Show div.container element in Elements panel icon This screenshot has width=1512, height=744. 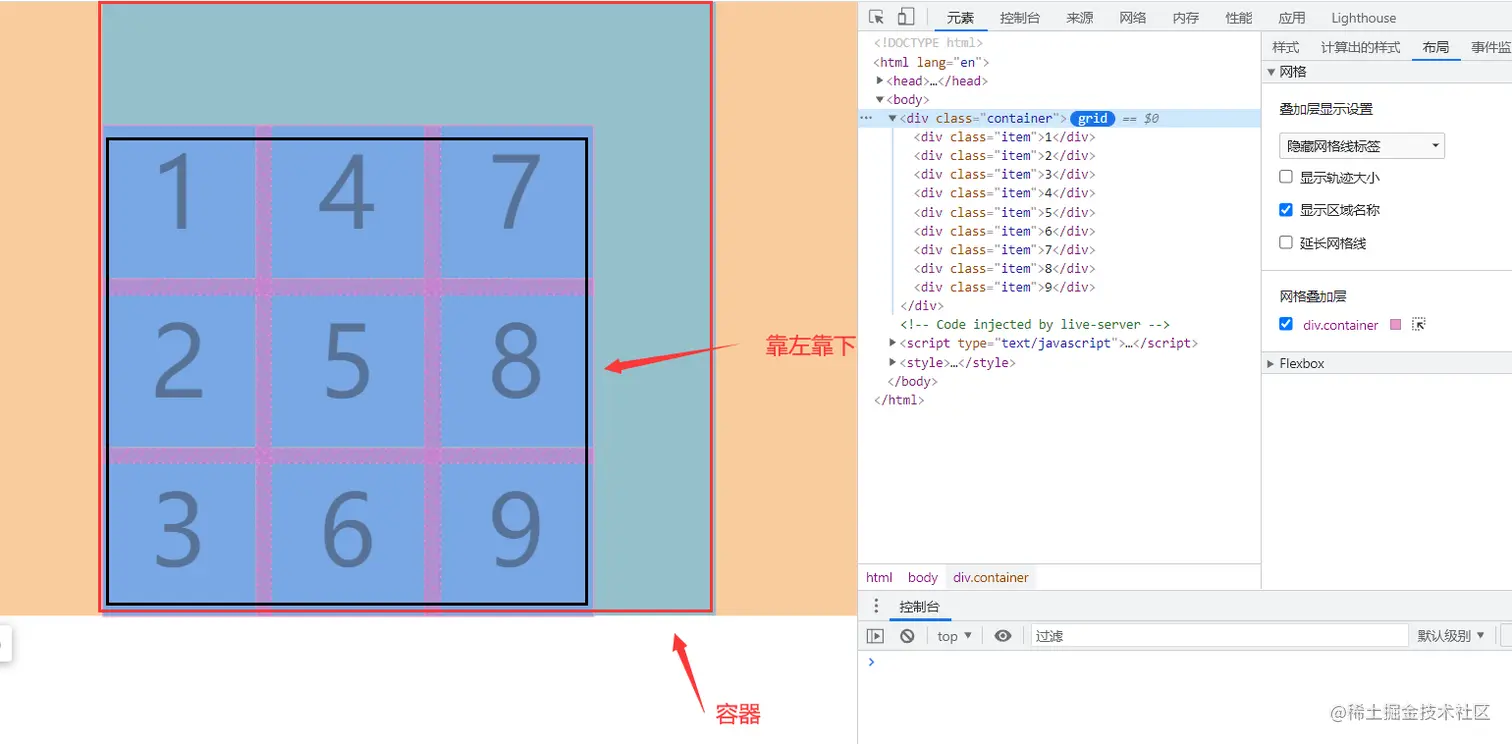pyautogui.click(x=1419, y=325)
